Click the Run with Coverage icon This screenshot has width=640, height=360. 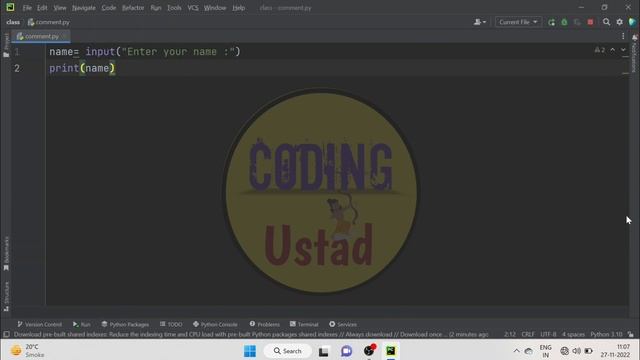577,22
